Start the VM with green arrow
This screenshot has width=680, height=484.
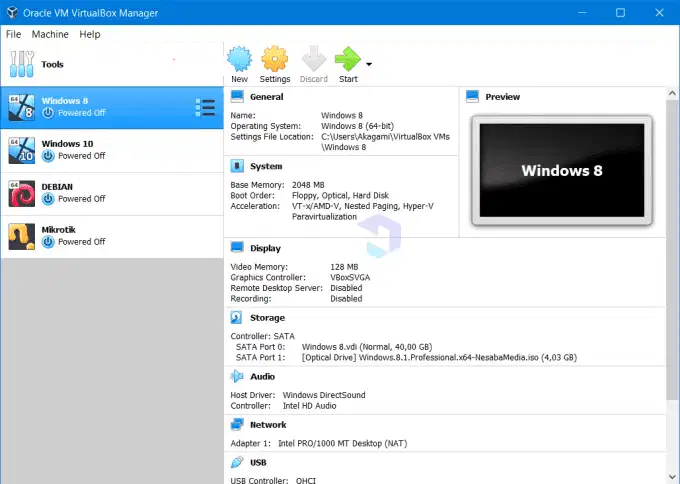pos(348,59)
